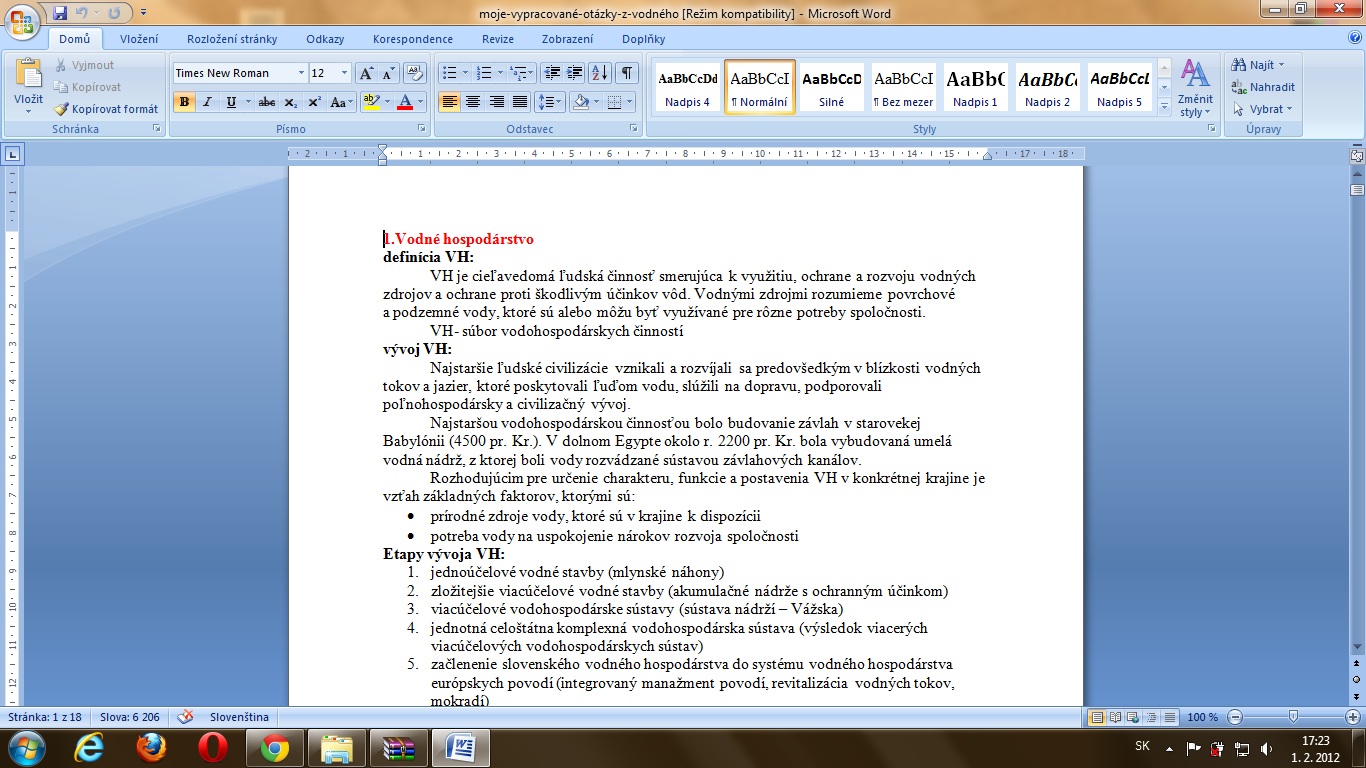Click the grow font size icon
The width and height of the screenshot is (1366, 768).
[x=366, y=73]
